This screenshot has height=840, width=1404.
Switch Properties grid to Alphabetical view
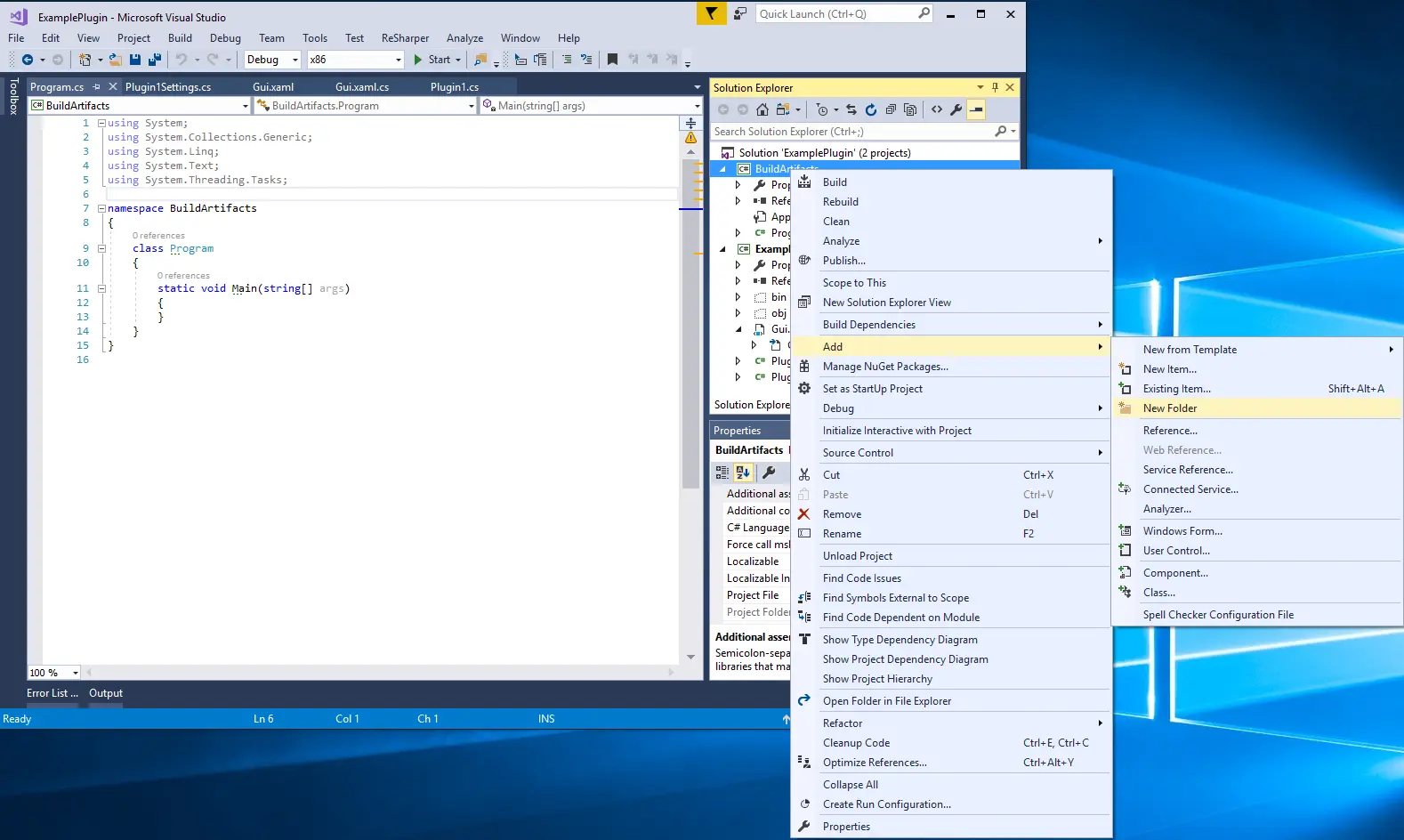743,472
